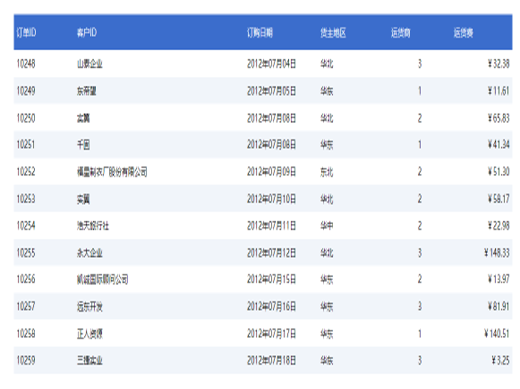Image resolution: width=520 pixels, height=389 pixels.
Task: Select freight cell ¥3.25
Action: pos(500,360)
